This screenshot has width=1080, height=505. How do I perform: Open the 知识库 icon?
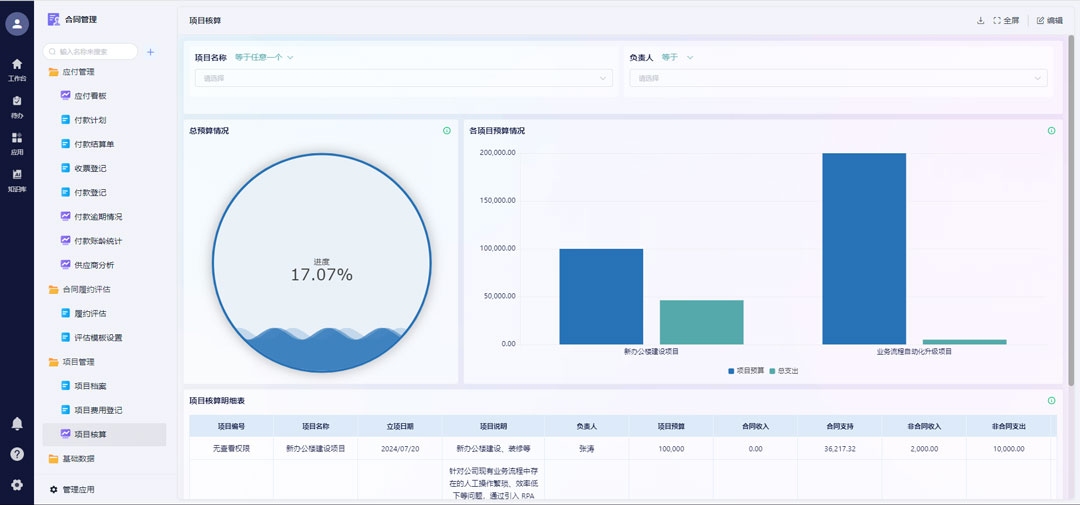pyautogui.click(x=17, y=176)
